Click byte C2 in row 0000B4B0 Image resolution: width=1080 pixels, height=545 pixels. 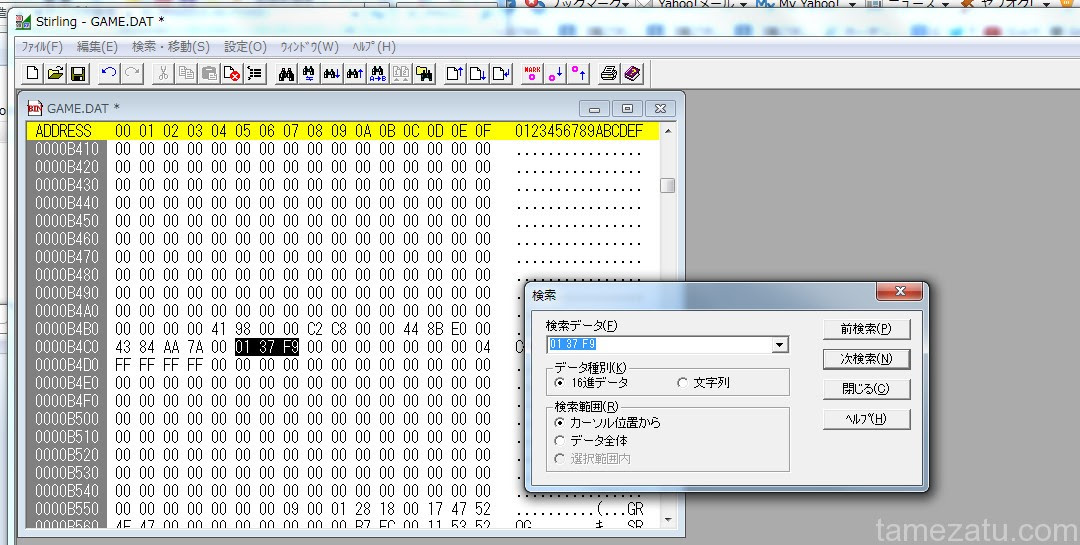pyautogui.click(x=315, y=329)
